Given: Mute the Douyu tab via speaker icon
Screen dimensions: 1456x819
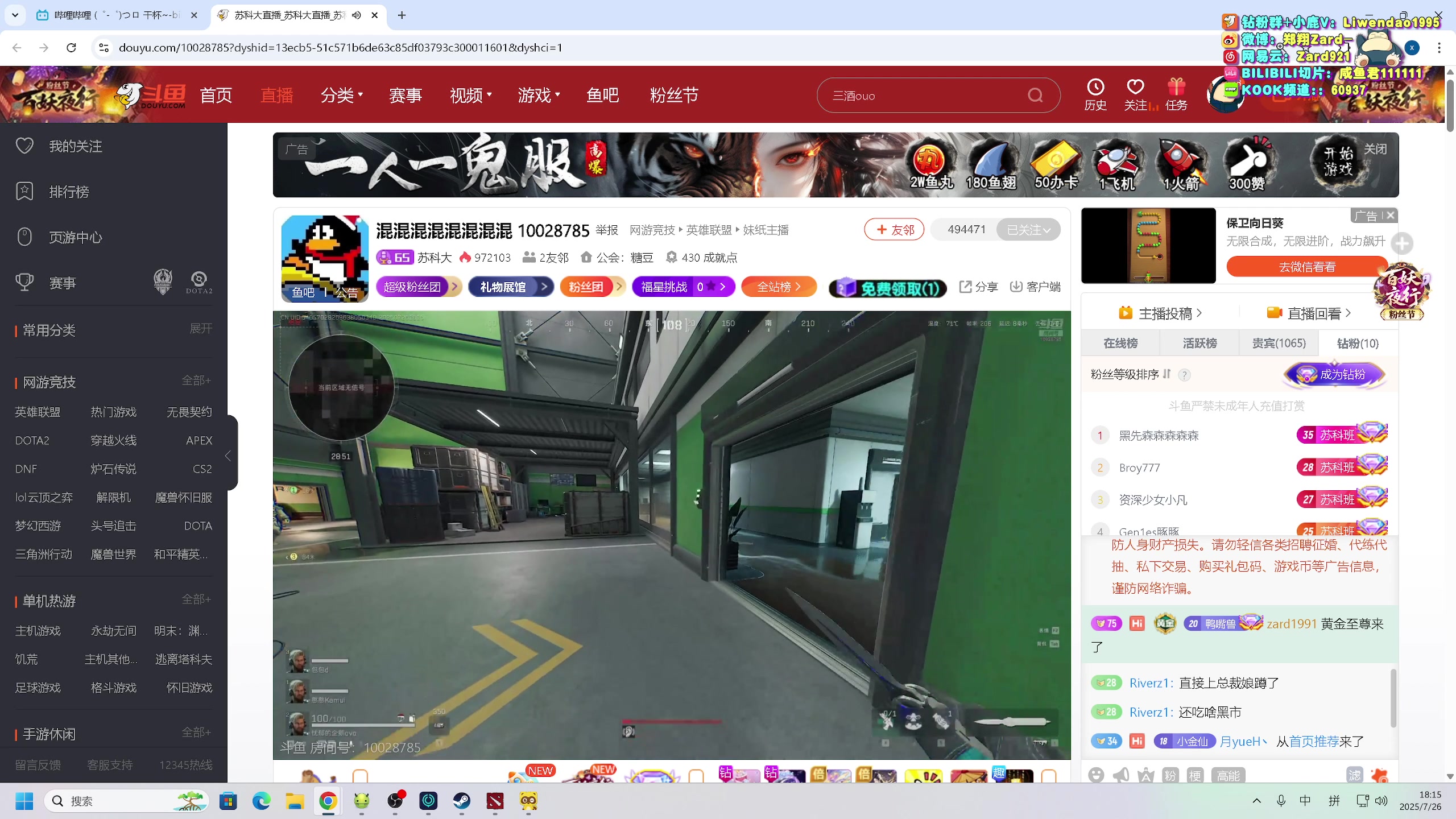Looking at the screenshot, I should [x=357, y=15].
